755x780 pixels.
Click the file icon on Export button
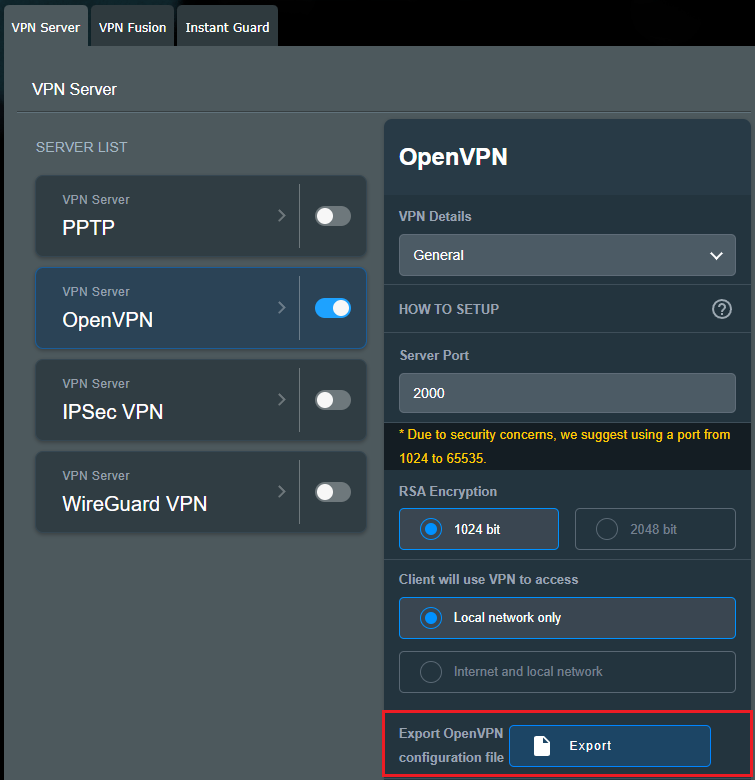pyautogui.click(x=542, y=746)
